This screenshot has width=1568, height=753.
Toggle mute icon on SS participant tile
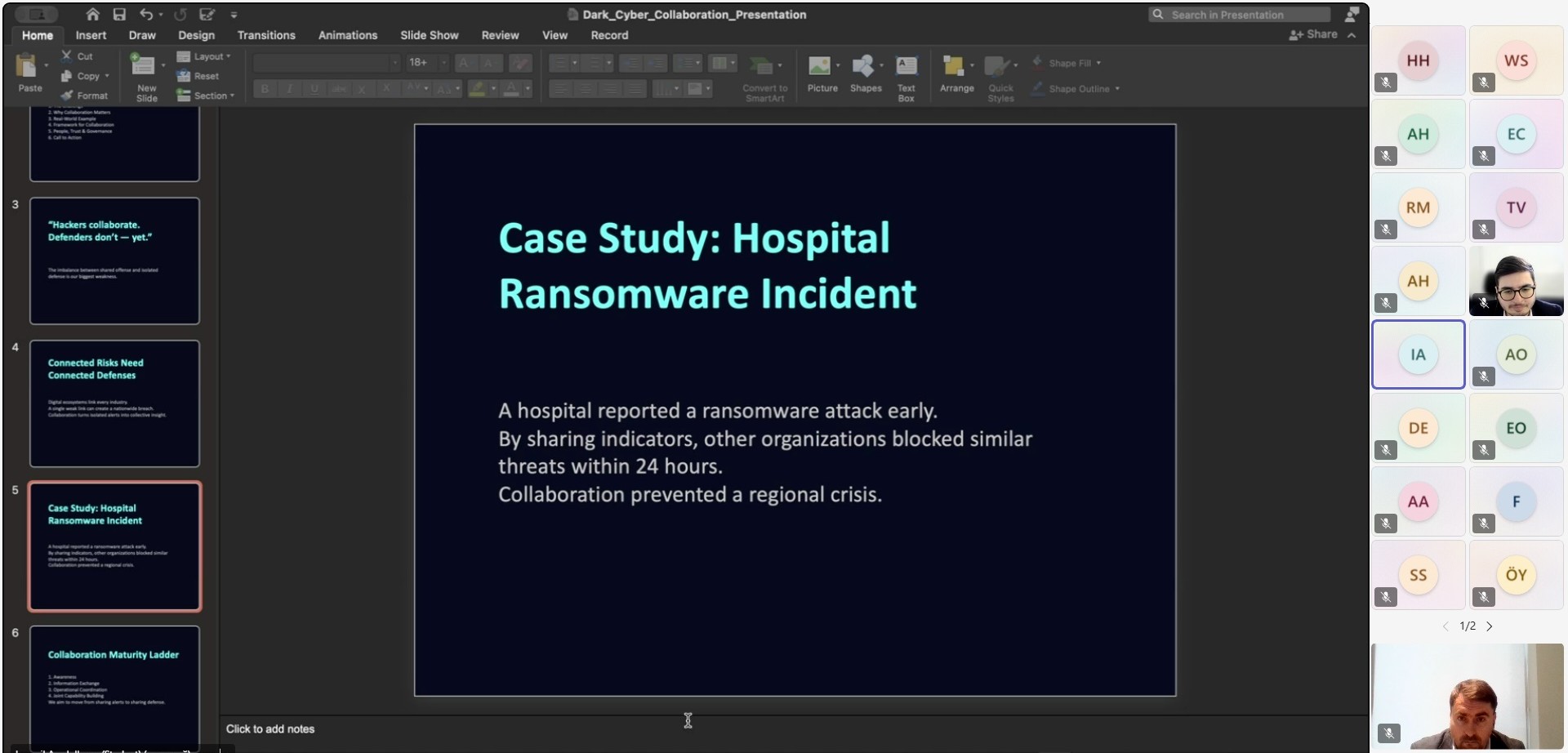coord(1386,597)
